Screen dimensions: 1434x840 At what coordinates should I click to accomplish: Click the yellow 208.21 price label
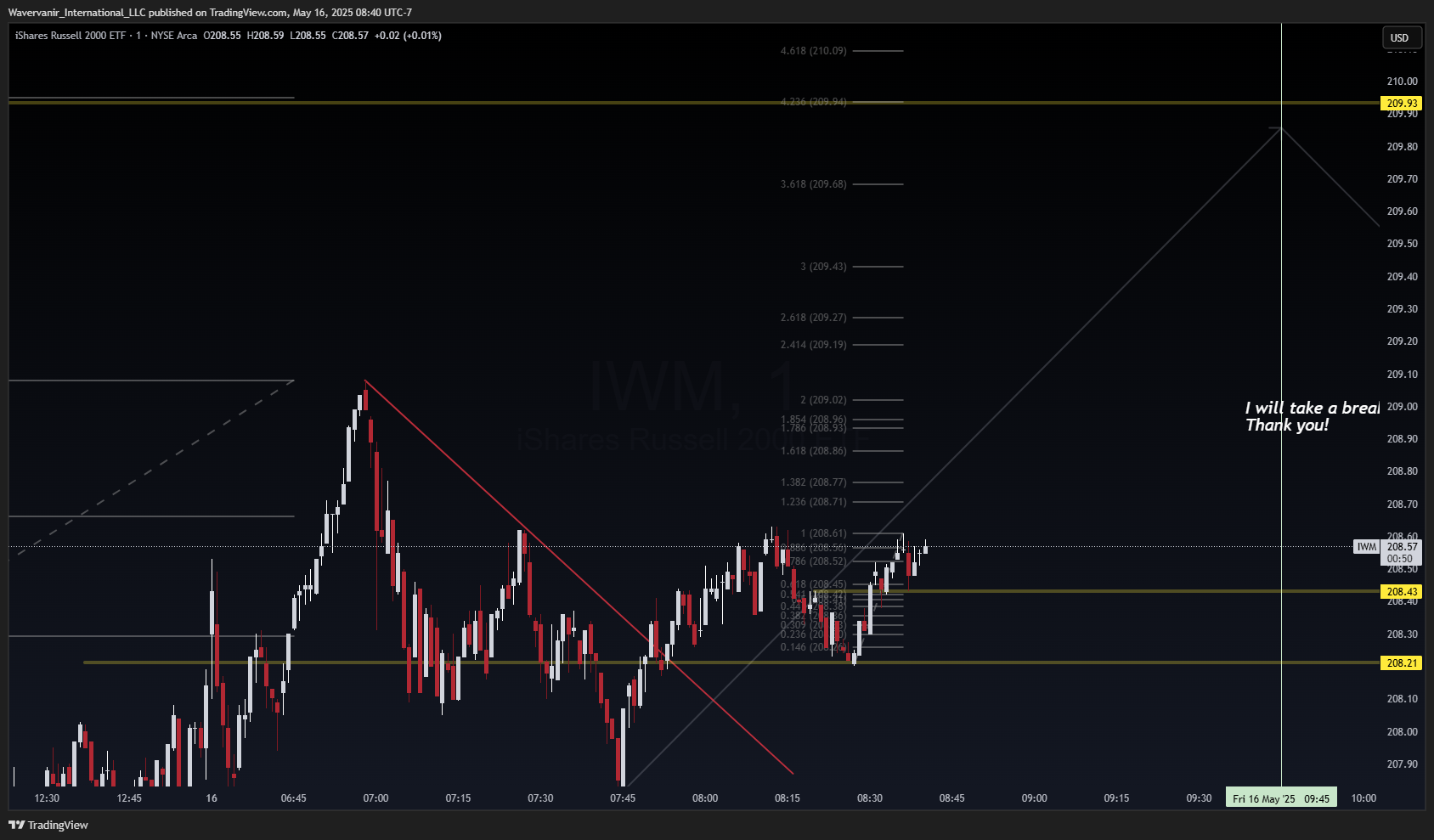(x=1402, y=662)
